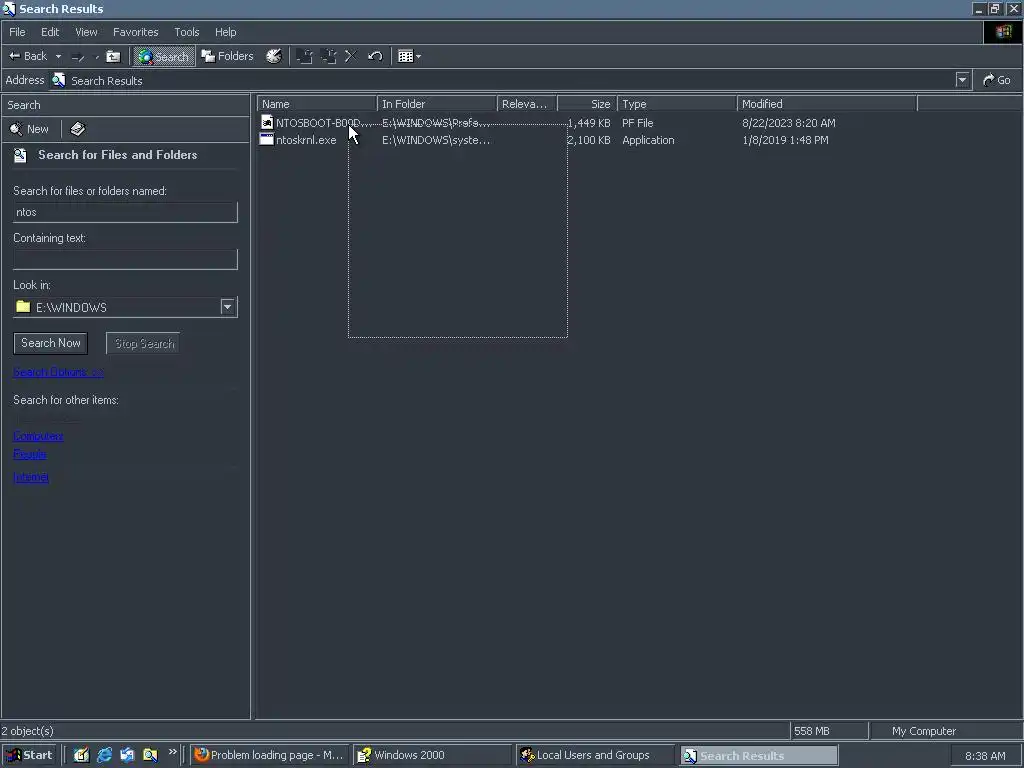Image resolution: width=1024 pixels, height=768 pixels.
Task: Click the Forward arrow toolbar icon
Action: pos(78,56)
